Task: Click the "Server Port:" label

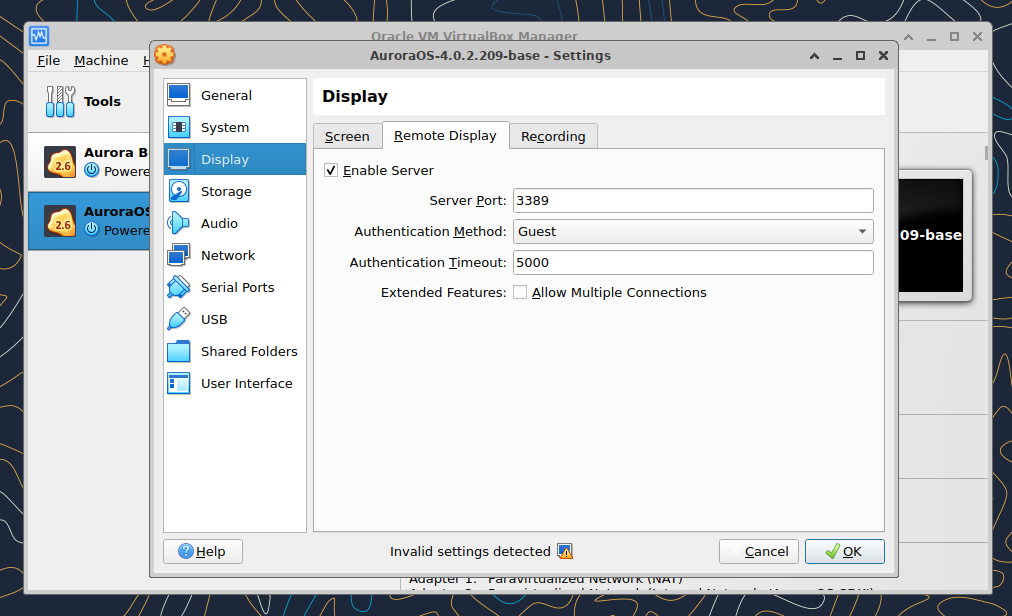Action: pos(468,201)
